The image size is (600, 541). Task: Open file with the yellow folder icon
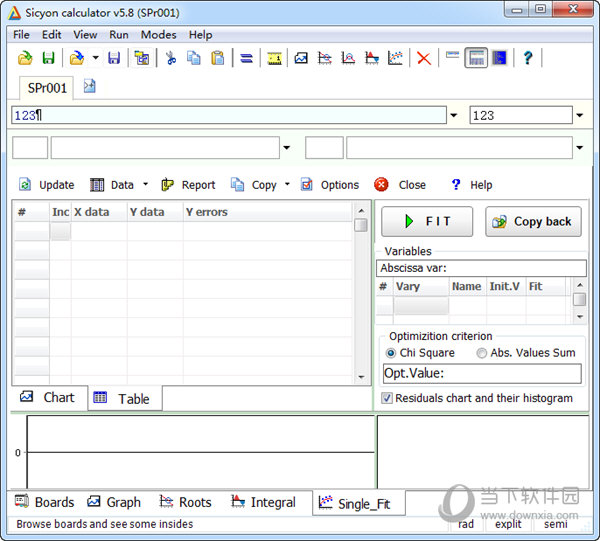click(x=25, y=58)
